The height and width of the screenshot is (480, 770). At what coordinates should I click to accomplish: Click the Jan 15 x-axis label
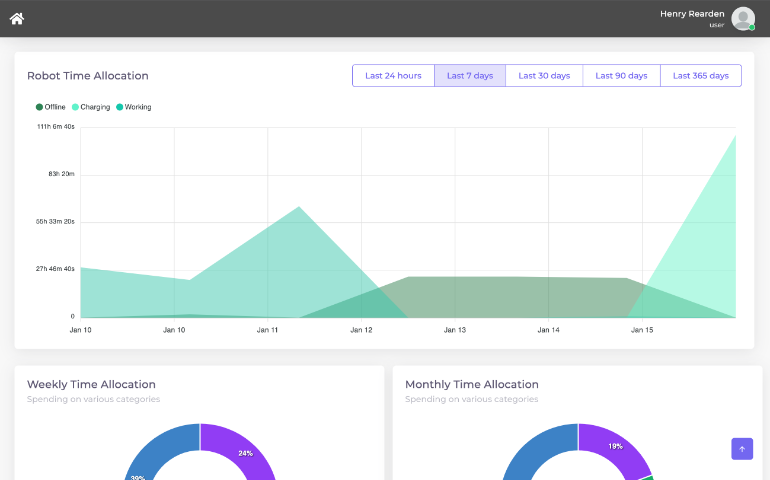[x=642, y=330]
